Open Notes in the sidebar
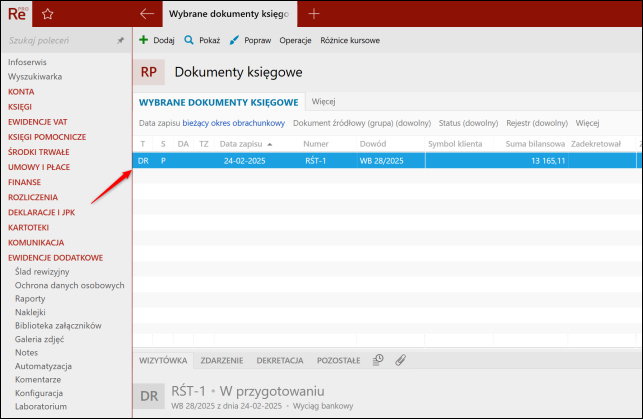Image resolution: width=643 pixels, height=419 pixels. 26,353
